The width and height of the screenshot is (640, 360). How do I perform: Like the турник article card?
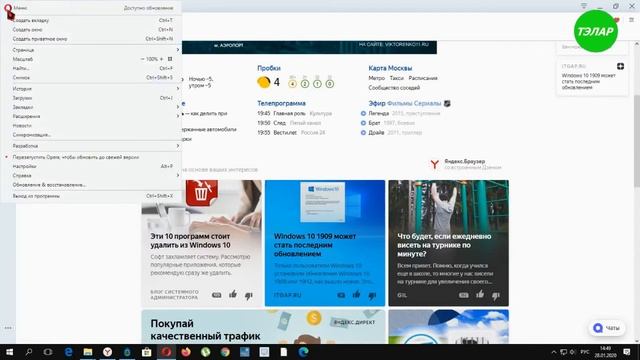(480, 294)
